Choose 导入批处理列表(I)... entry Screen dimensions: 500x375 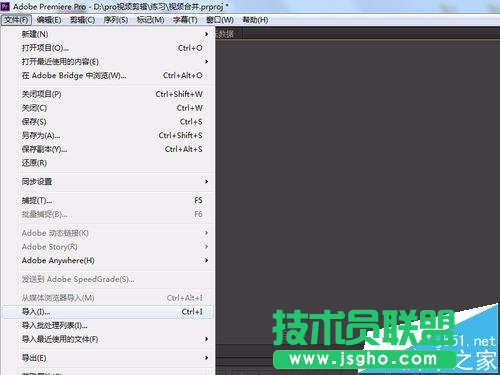click(107, 326)
